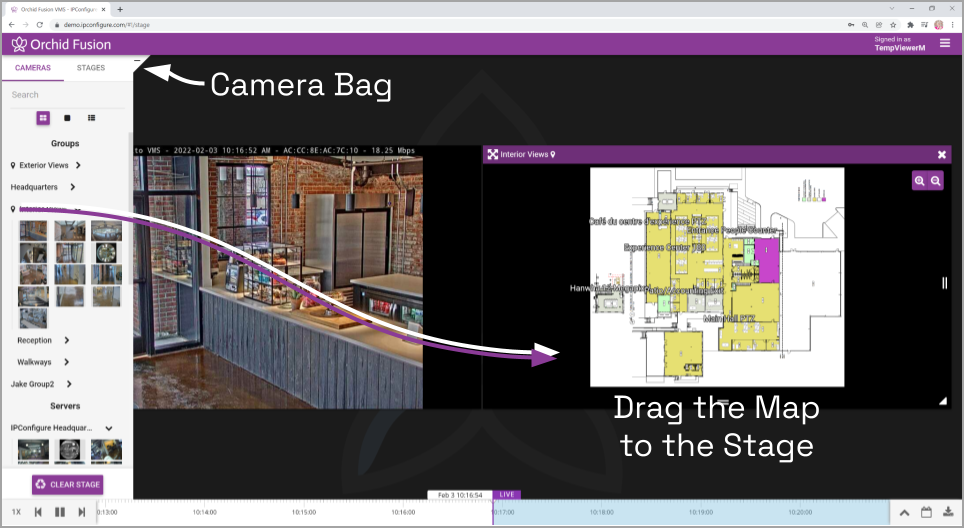Open the Cameras tab

click(x=33, y=68)
